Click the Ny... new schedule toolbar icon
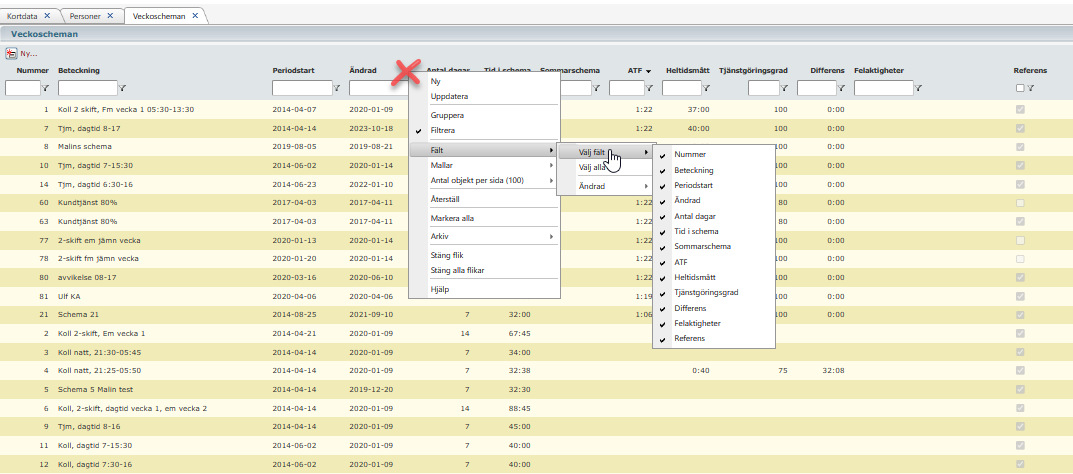Image resolution: width=1073 pixels, height=474 pixels. tap(12, 53)
